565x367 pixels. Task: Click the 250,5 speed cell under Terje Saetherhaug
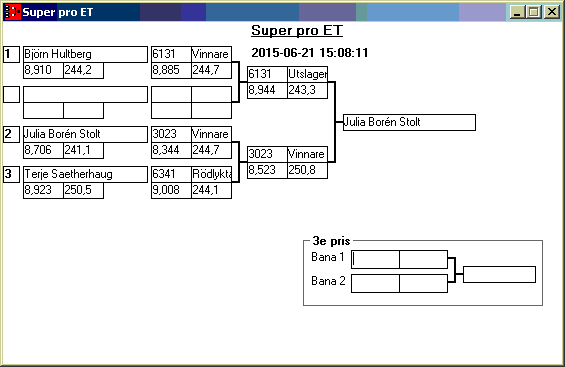[x=83, y=190]
